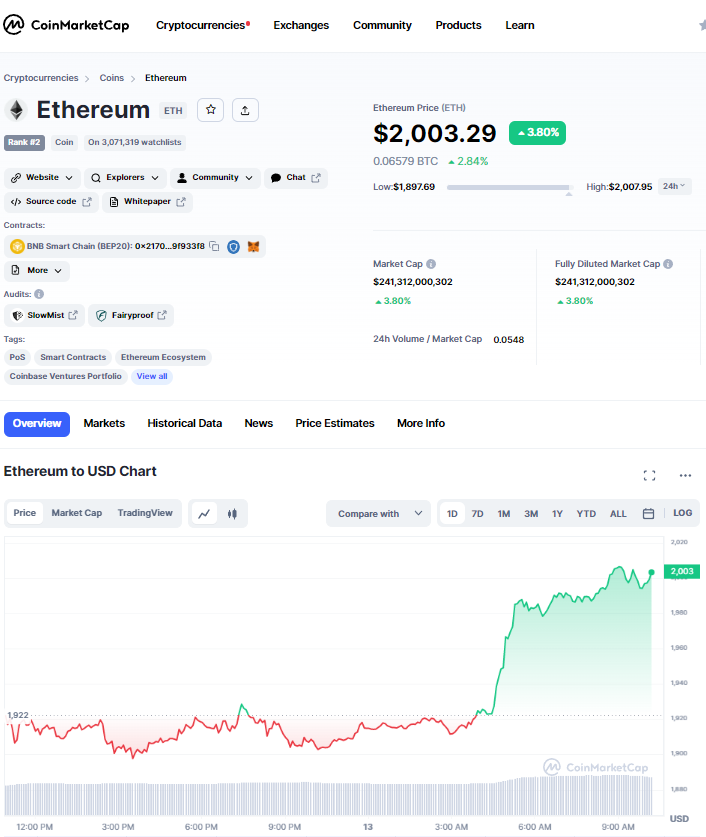Click View all tags
Viewport: 706px width, 837px height.
[x=152, y=376]
